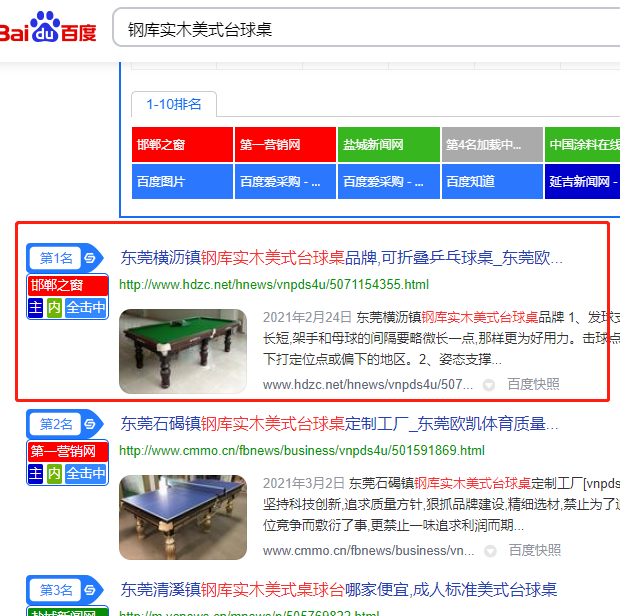Click the blue 百度图片 tile
This screenshot has width=620, height=616.
pyautogui.click(x=182, y=181)
